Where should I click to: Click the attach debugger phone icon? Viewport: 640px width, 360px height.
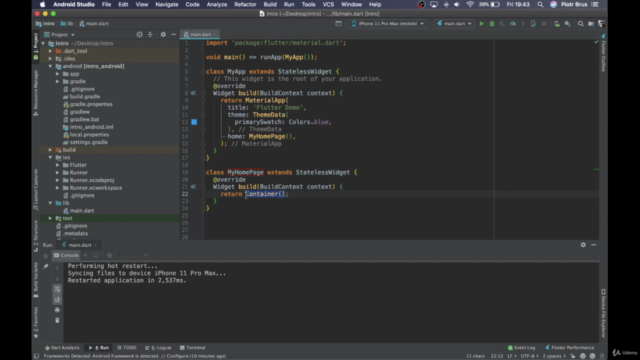pos(533,24)
